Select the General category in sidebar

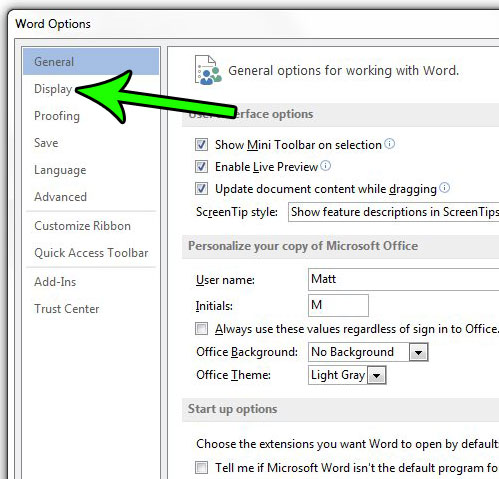(91, 62)
